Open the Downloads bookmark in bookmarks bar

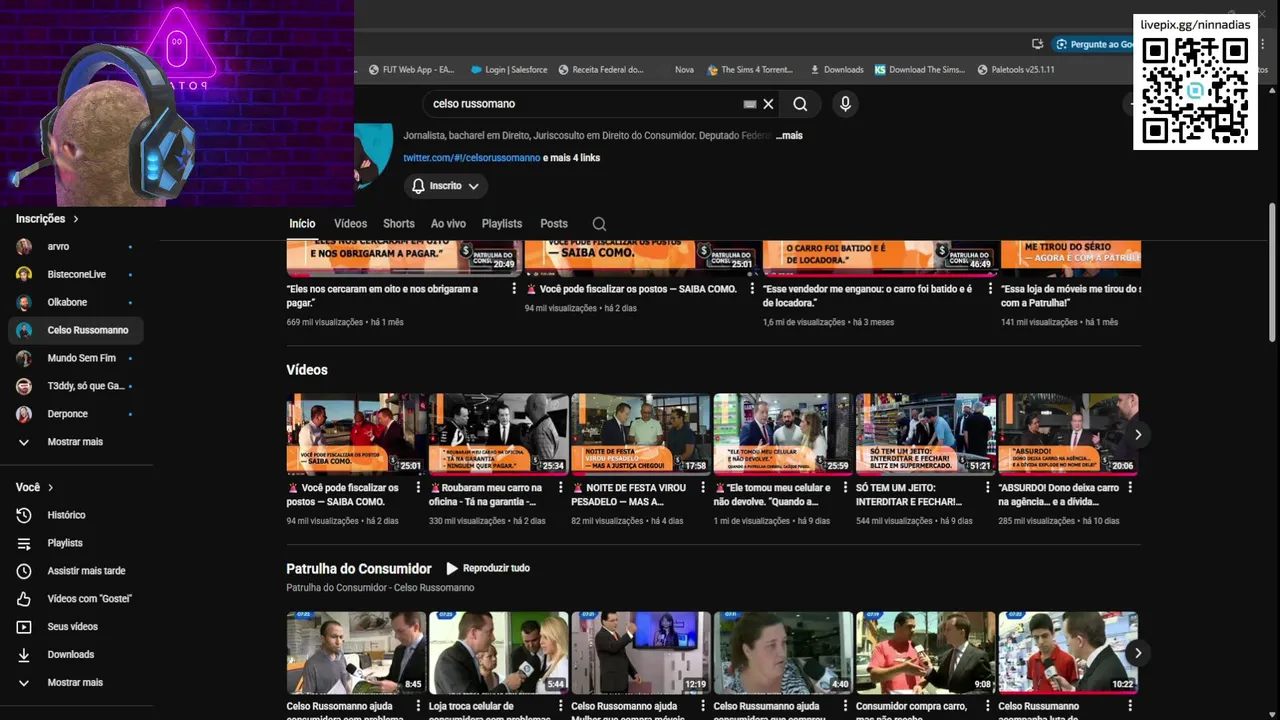[x=836, y=70]
